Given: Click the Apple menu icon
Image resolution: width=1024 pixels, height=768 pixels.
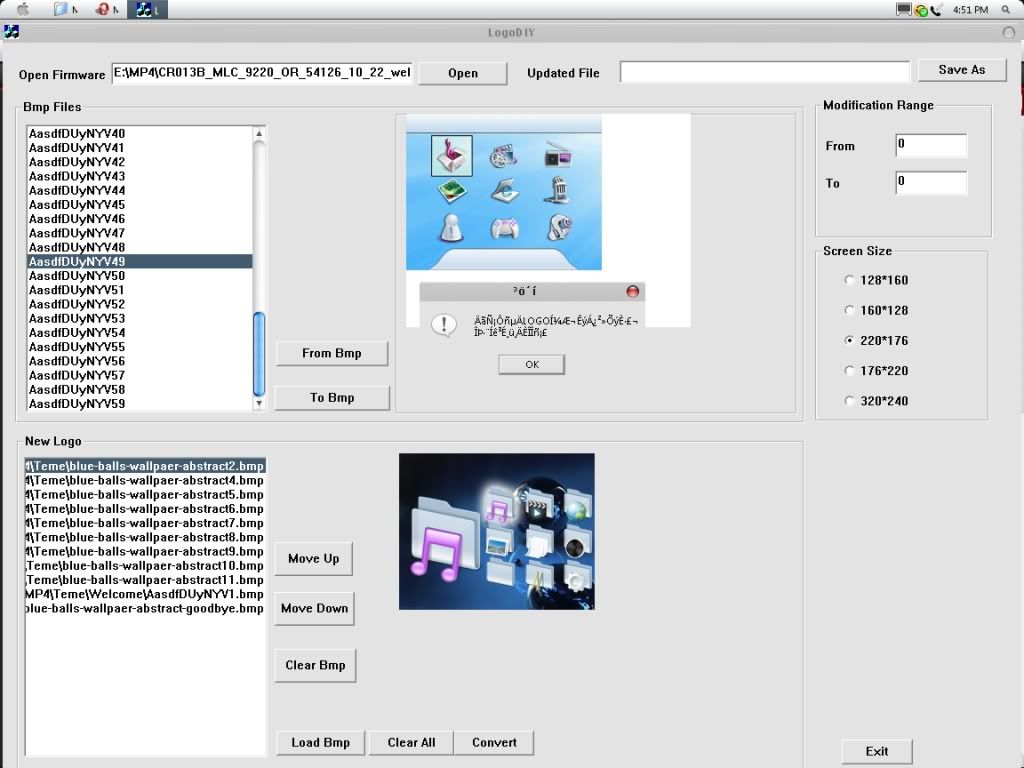Looking at the screenshot, I should point(22,9).
